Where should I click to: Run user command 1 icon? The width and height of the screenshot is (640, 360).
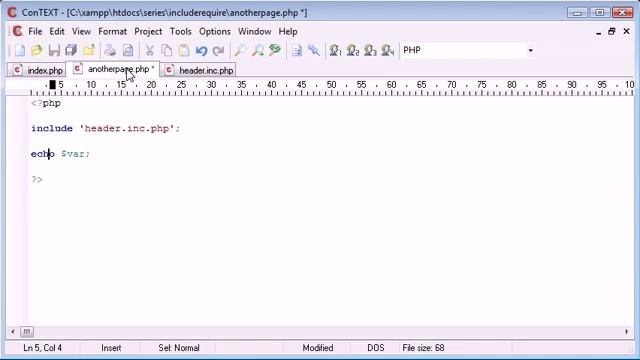coord(335,50)
